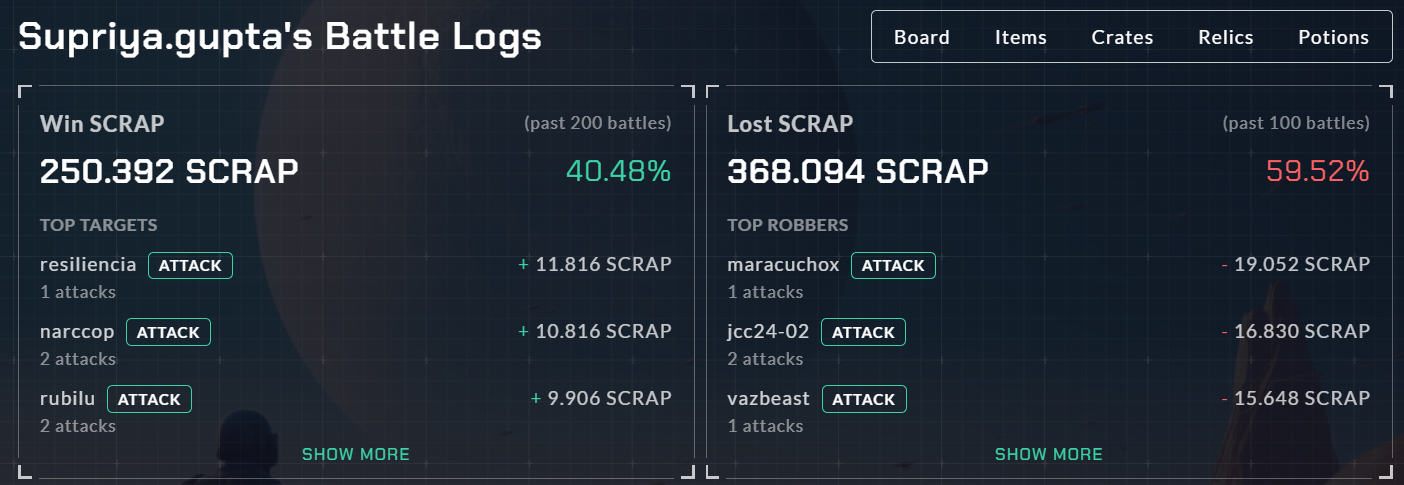Viewport: 1404px width, 485px height.
Task: Click the maracuchox player name
Action: pyautogui.click(x=783, y=265)
